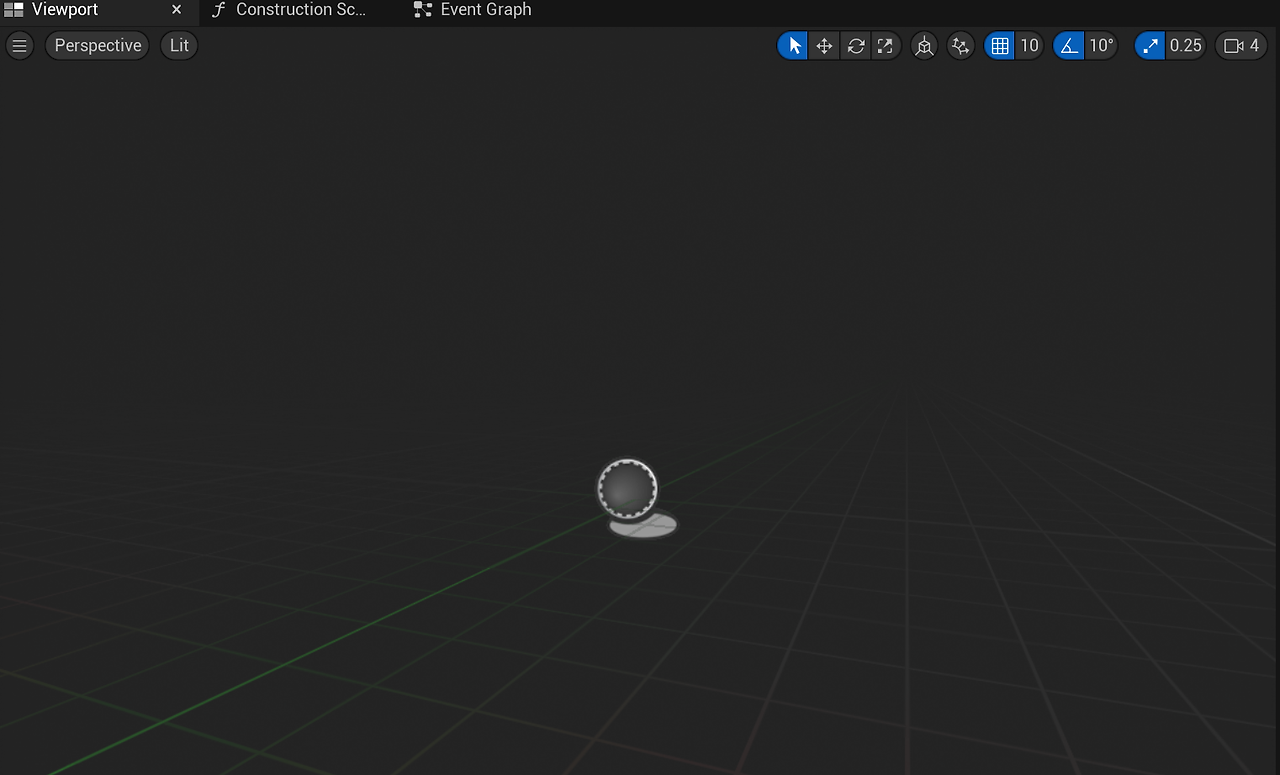
Task: Open the Perspective view mode dropdown
Action: [97, 45]
